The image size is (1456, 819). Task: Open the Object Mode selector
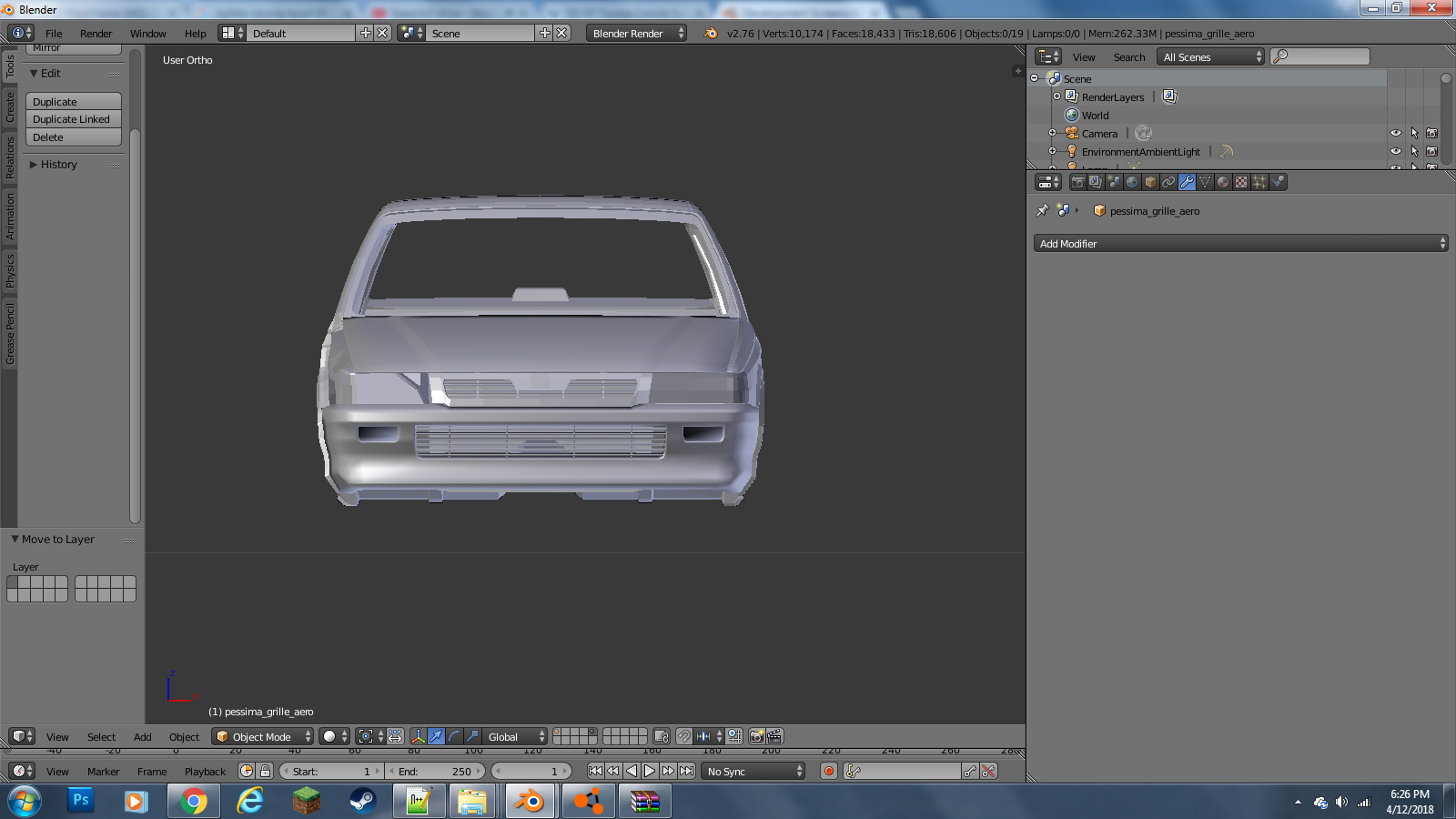pyautogui.click(x=262, y=736)
